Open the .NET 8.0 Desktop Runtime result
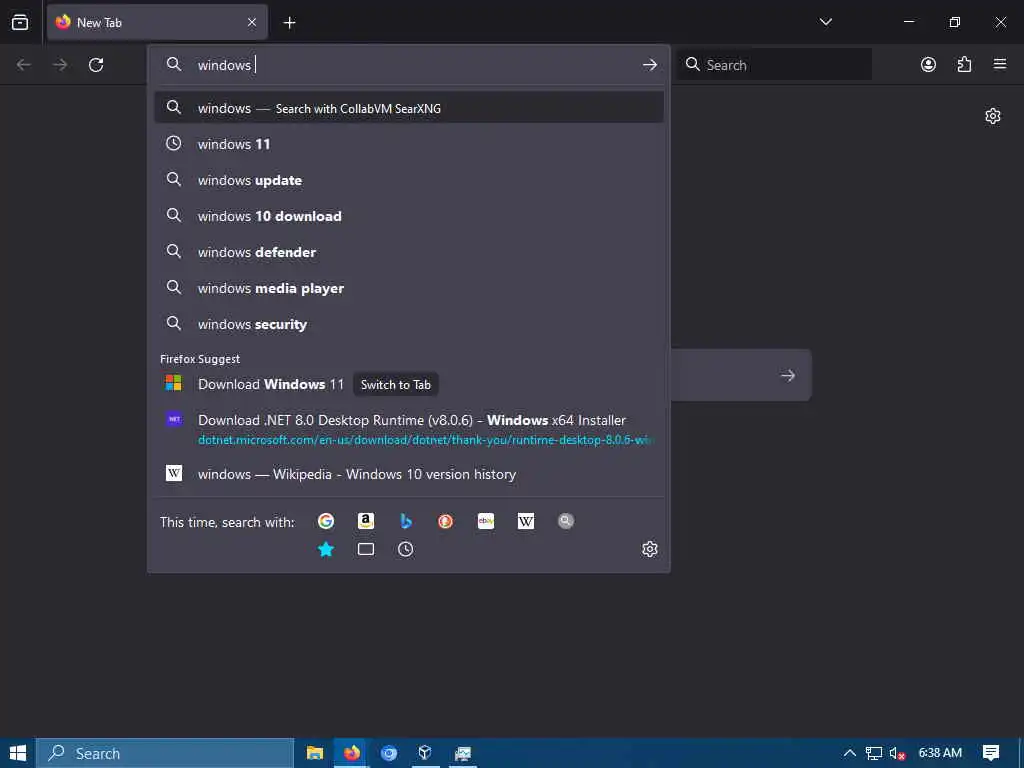The width and height of the screenshot is (1024, 768). point(409,429)
